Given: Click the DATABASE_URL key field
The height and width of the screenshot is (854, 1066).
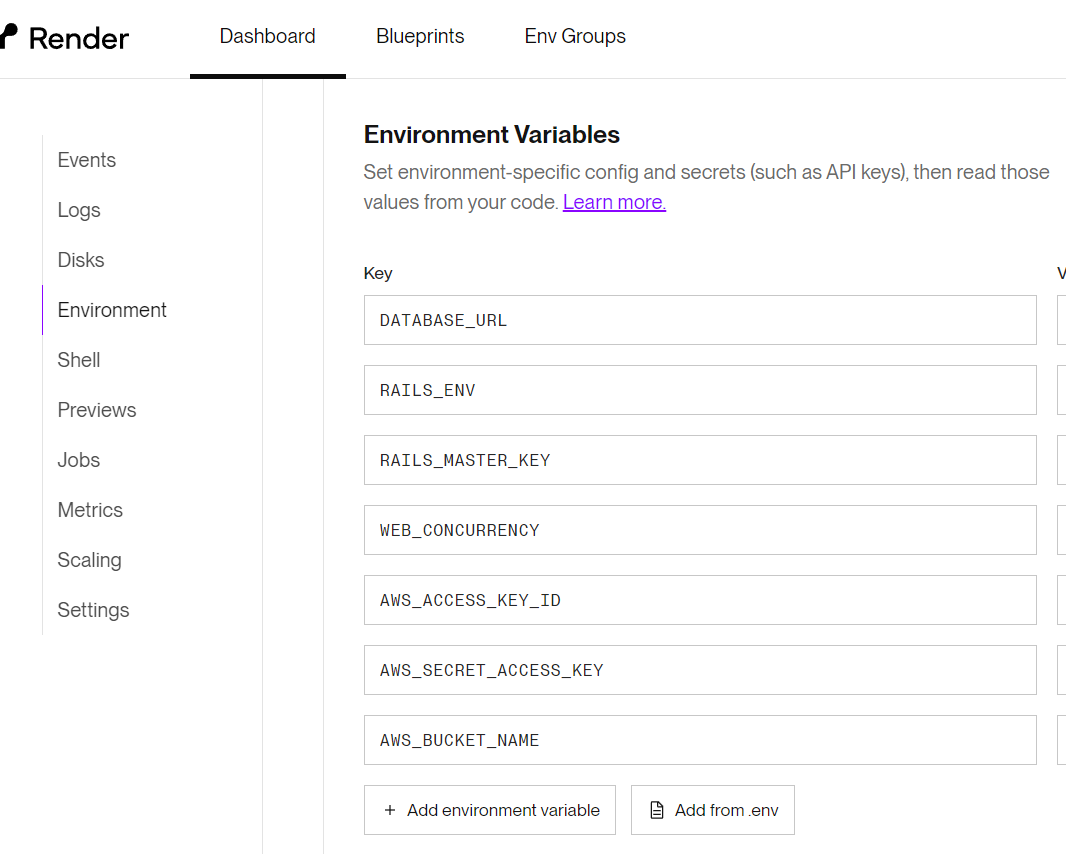Looking at the screenshot, I should click(700, 320).
